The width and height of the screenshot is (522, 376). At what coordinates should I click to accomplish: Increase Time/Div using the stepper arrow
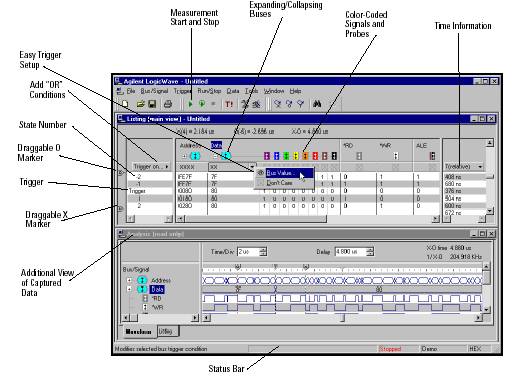coord(264,249)
